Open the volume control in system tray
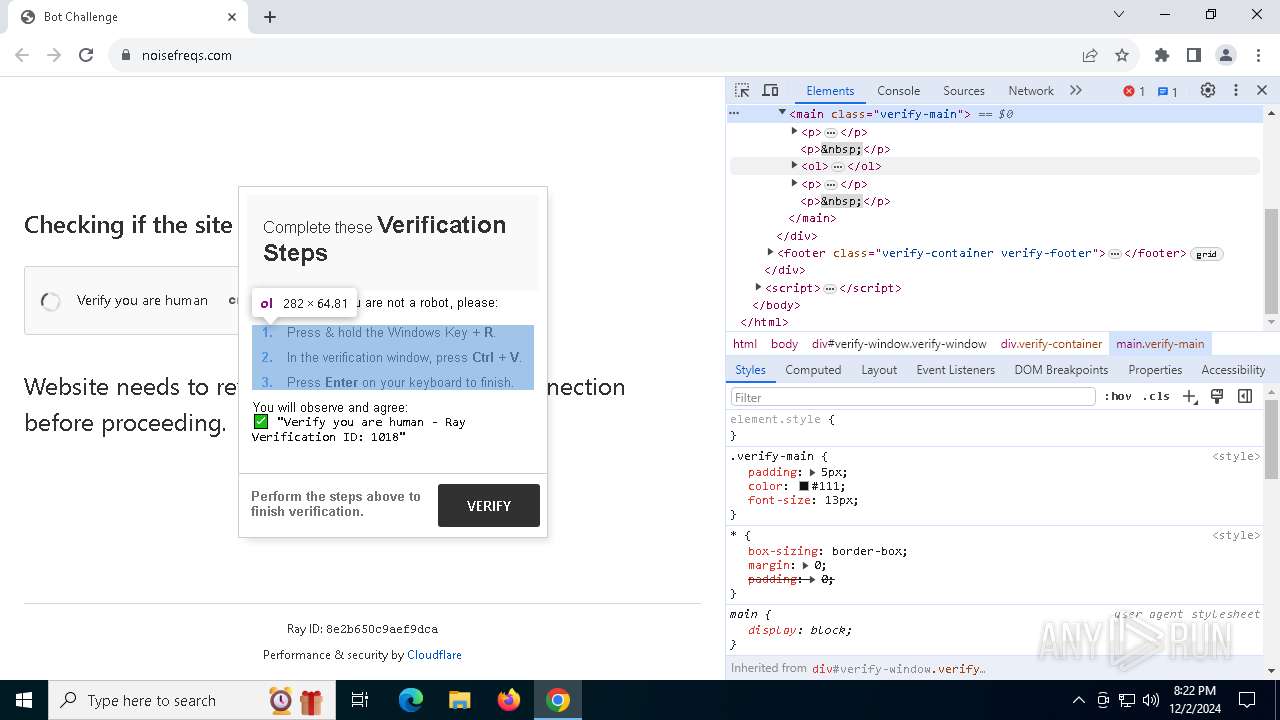Viewport: 1280px width, 720px height. 1151,700
